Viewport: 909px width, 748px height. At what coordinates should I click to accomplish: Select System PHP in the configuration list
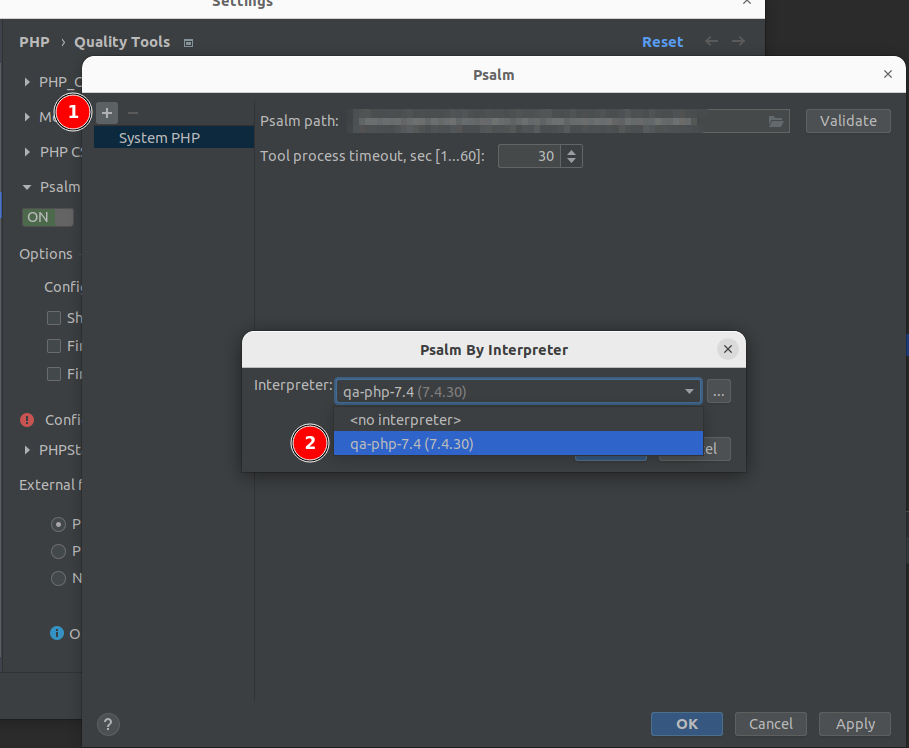point(174,138)
